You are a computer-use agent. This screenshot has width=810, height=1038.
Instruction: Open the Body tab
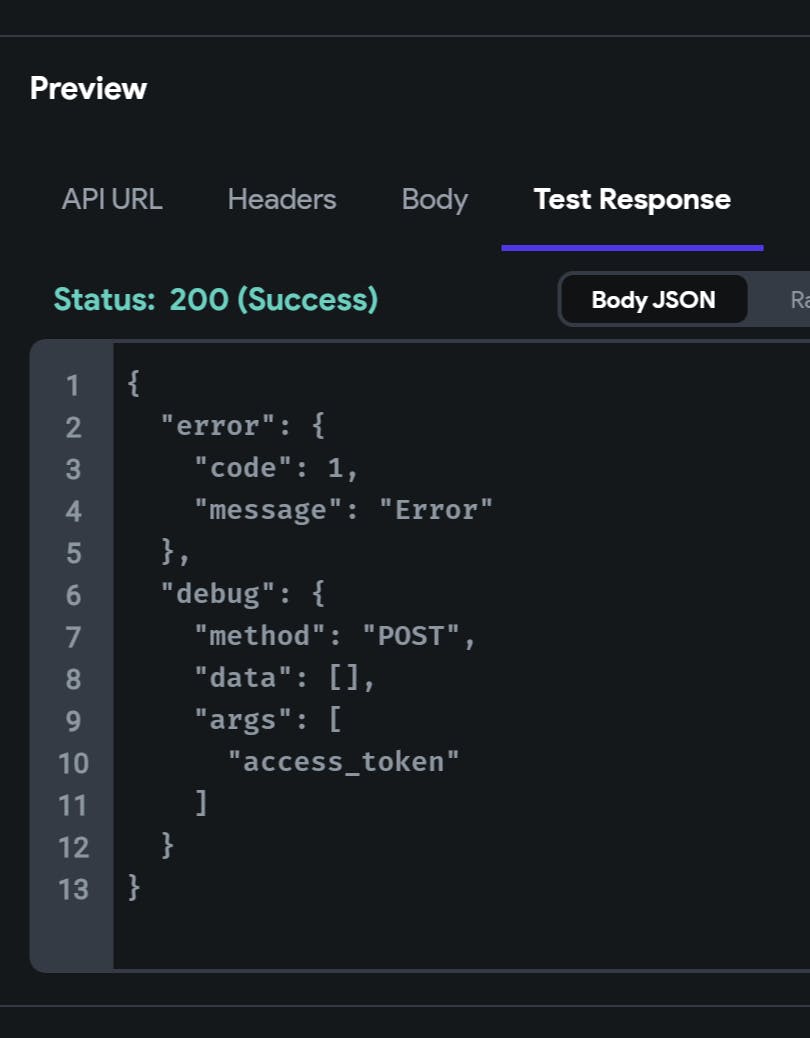coord(435,200)
